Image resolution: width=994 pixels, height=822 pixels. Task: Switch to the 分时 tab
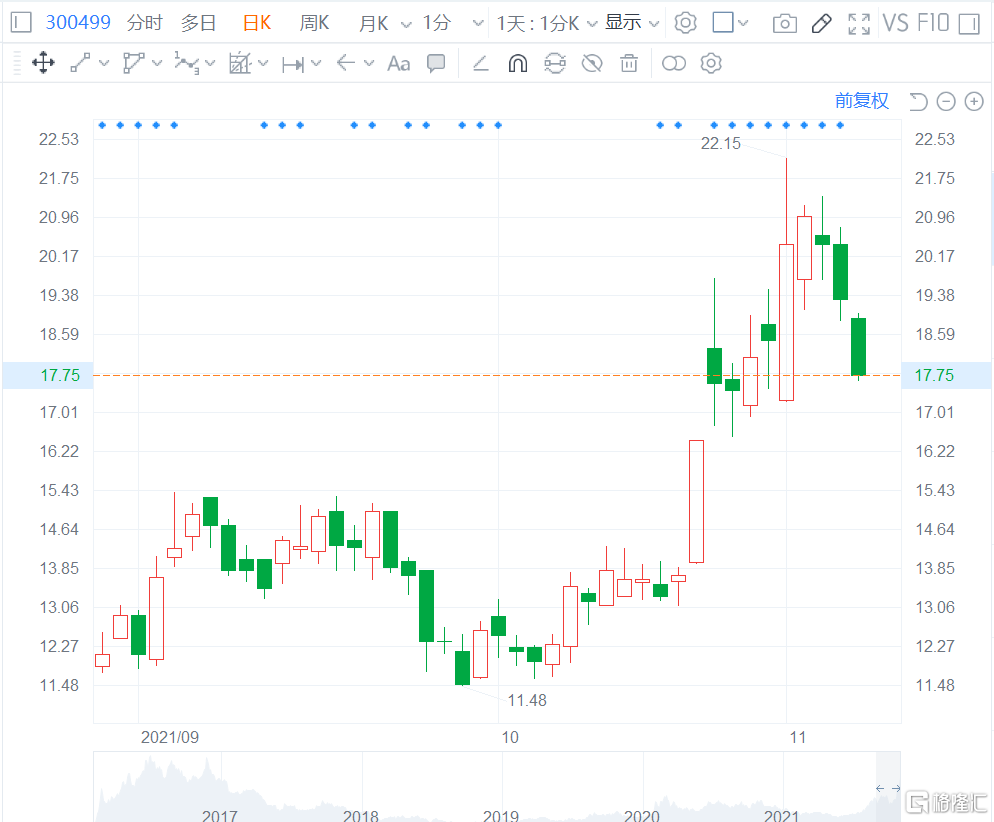[x=145, y=23]
